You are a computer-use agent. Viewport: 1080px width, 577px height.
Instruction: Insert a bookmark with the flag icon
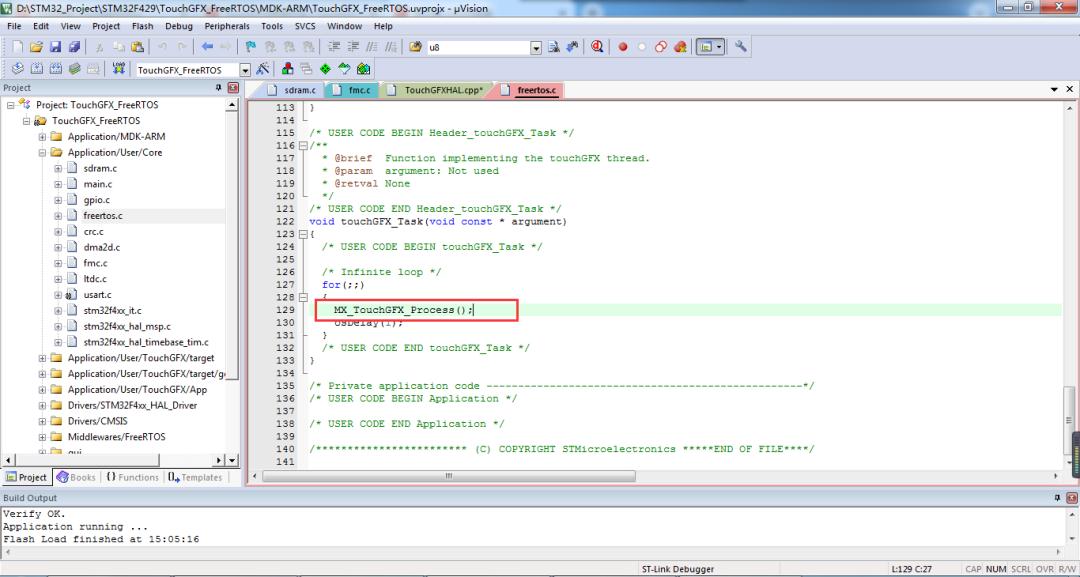pos(251,47)
